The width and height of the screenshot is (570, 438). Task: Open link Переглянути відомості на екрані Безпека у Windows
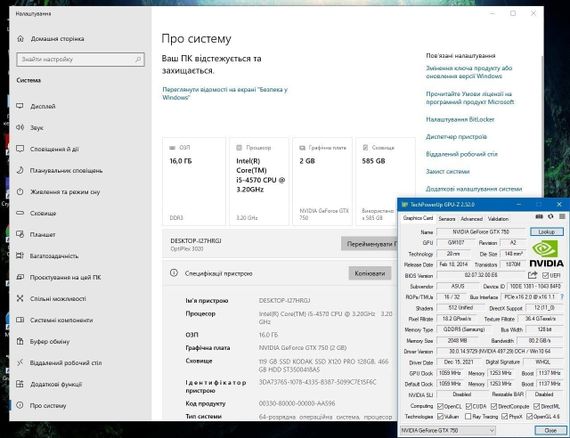pos(225,93)
